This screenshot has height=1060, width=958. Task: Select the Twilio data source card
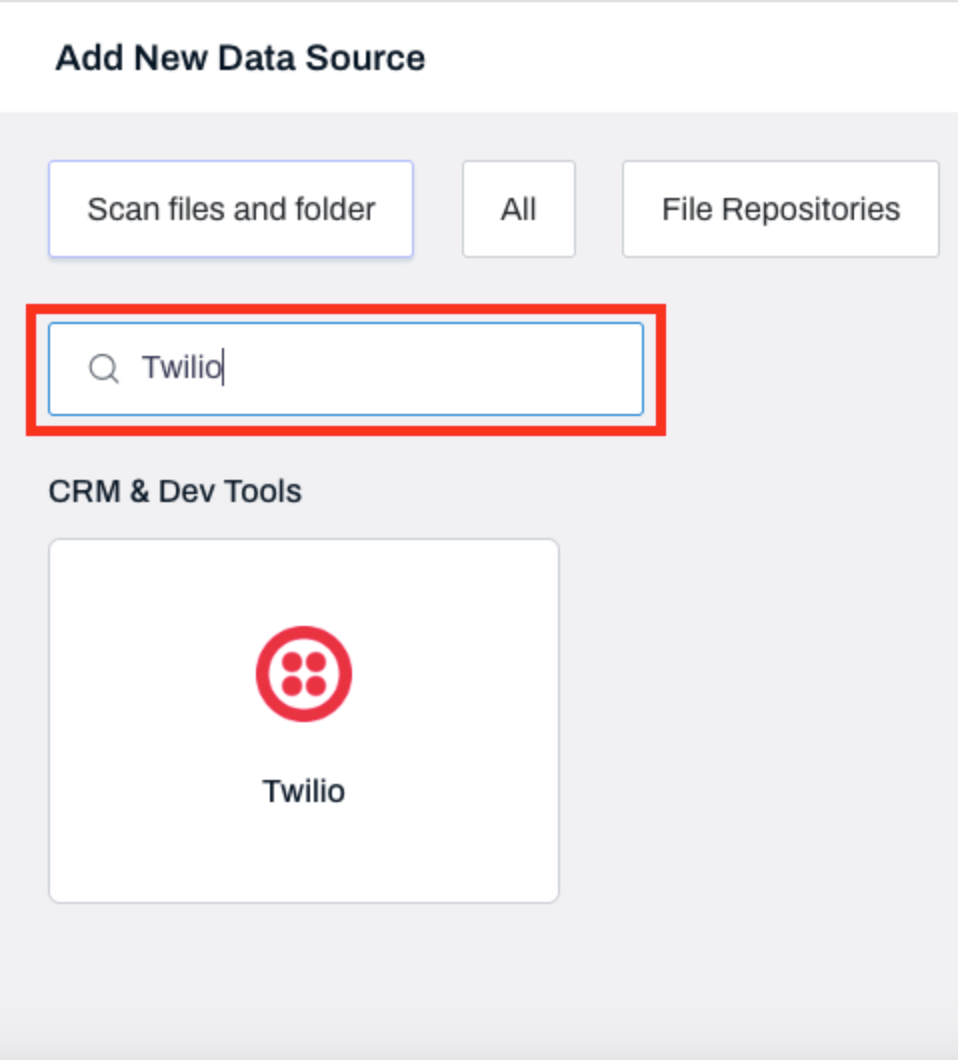[x=304, y=720]
